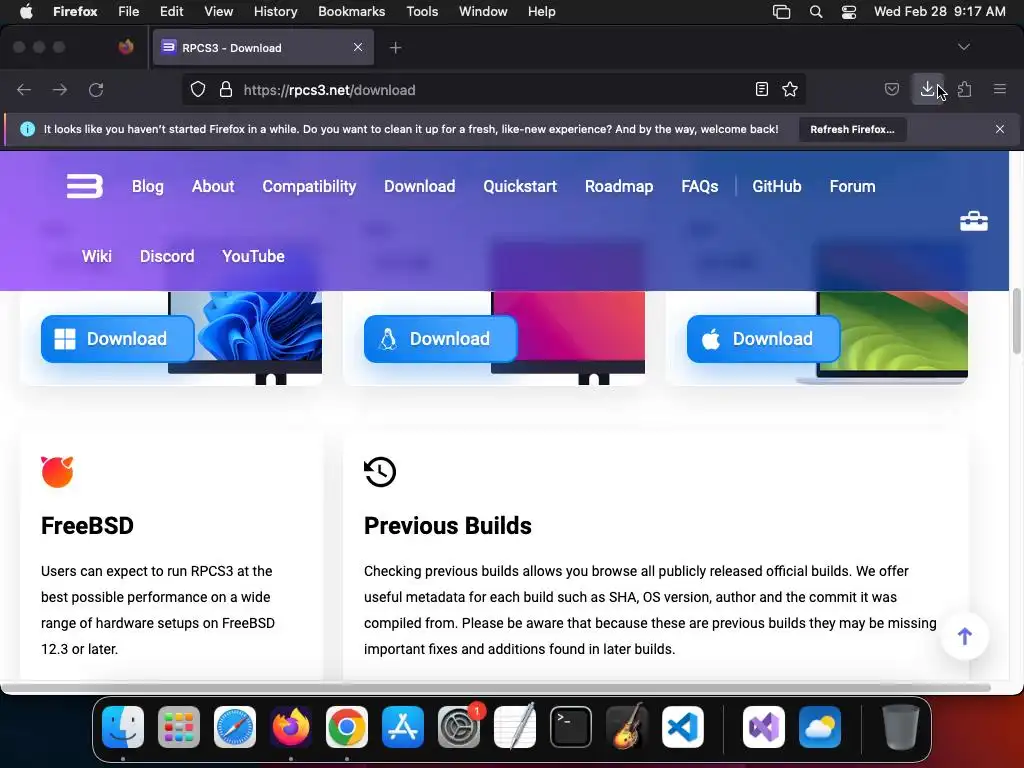Image resolution: width=1024 pixels, height=768 pixels.
Task: Open the Extensions puzzle icon
Action: click(965, 89)
